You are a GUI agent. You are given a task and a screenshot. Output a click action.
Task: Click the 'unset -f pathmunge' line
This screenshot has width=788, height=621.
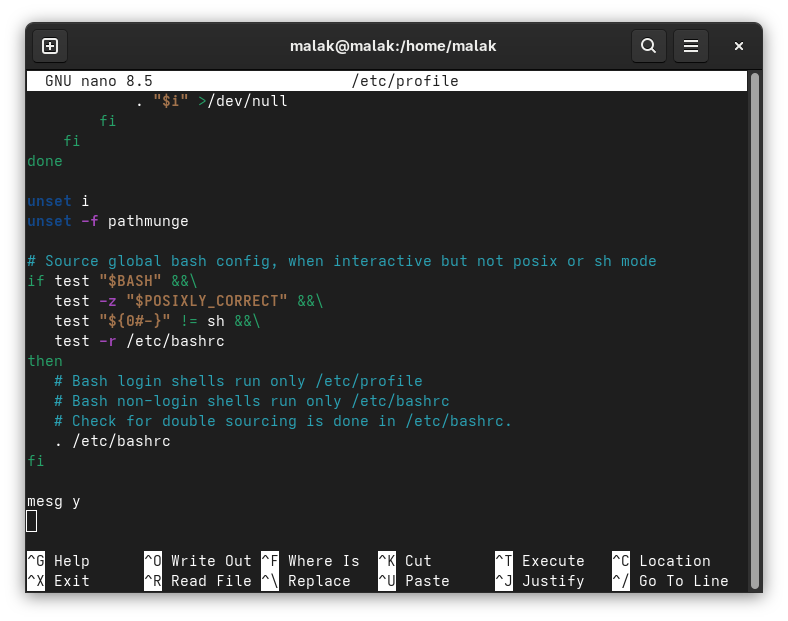108,221
